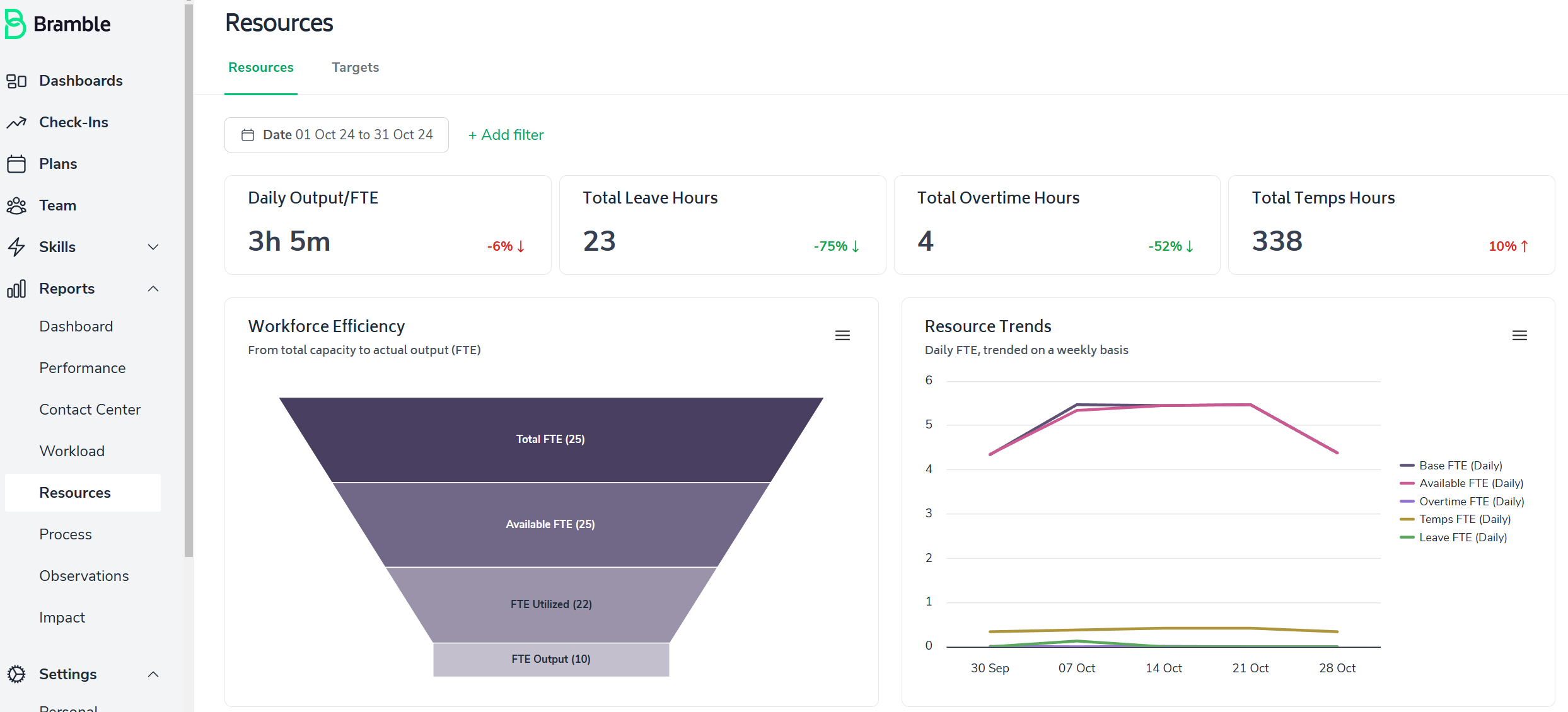Click the Bramble logo icon

[15, 24]
